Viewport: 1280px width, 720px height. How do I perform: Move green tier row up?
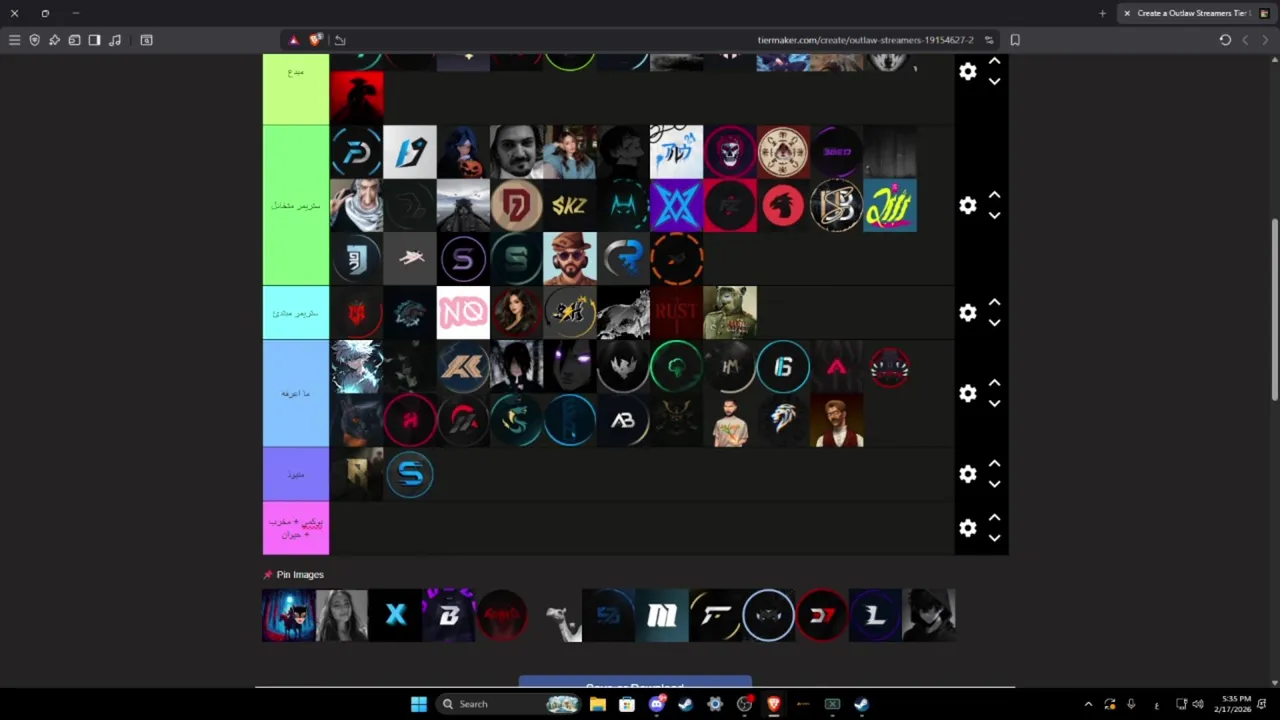[x=994, y=195]
